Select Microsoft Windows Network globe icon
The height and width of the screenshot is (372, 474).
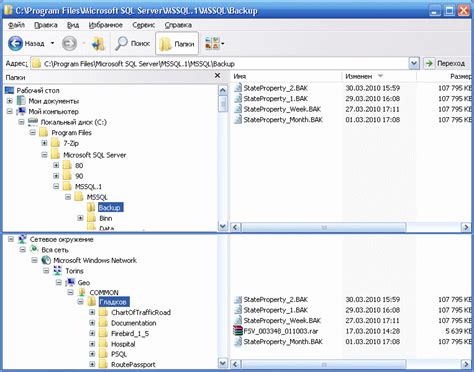[x=46, y=260]
